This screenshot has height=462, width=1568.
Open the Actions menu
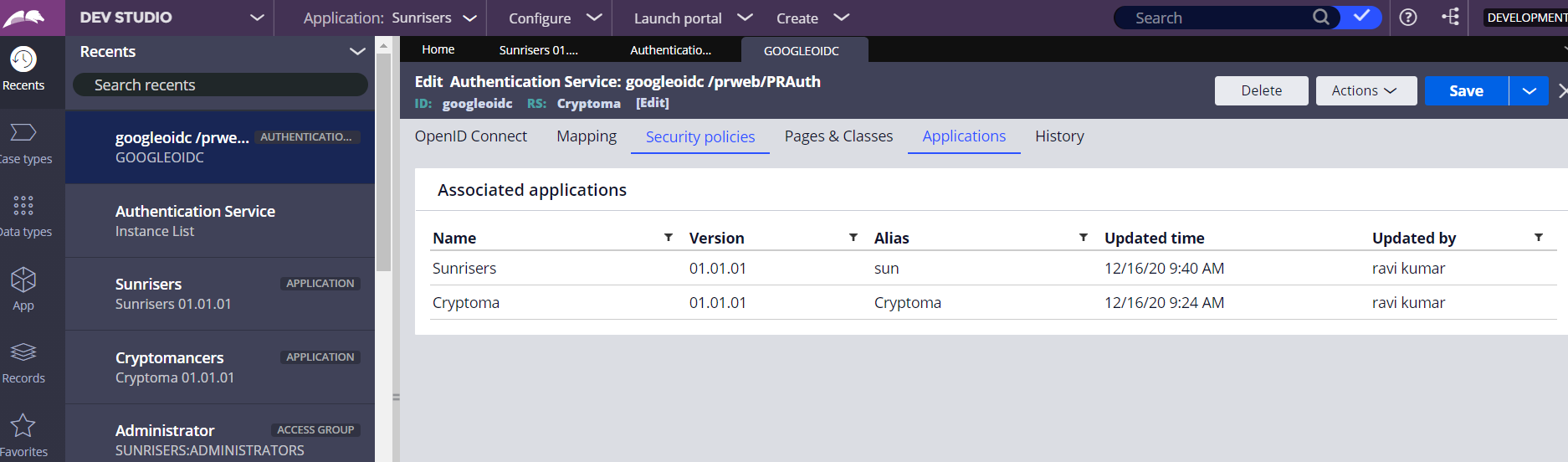click(1366, 91)
